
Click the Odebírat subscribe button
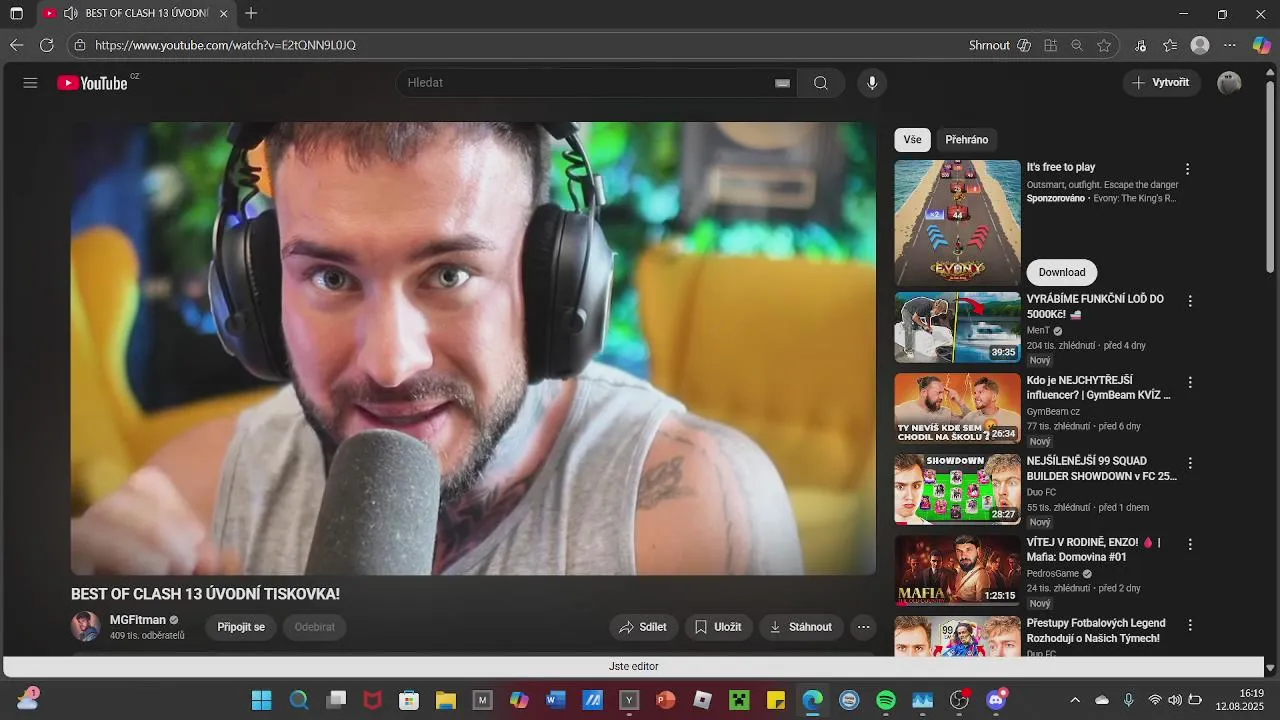point(315,627)
